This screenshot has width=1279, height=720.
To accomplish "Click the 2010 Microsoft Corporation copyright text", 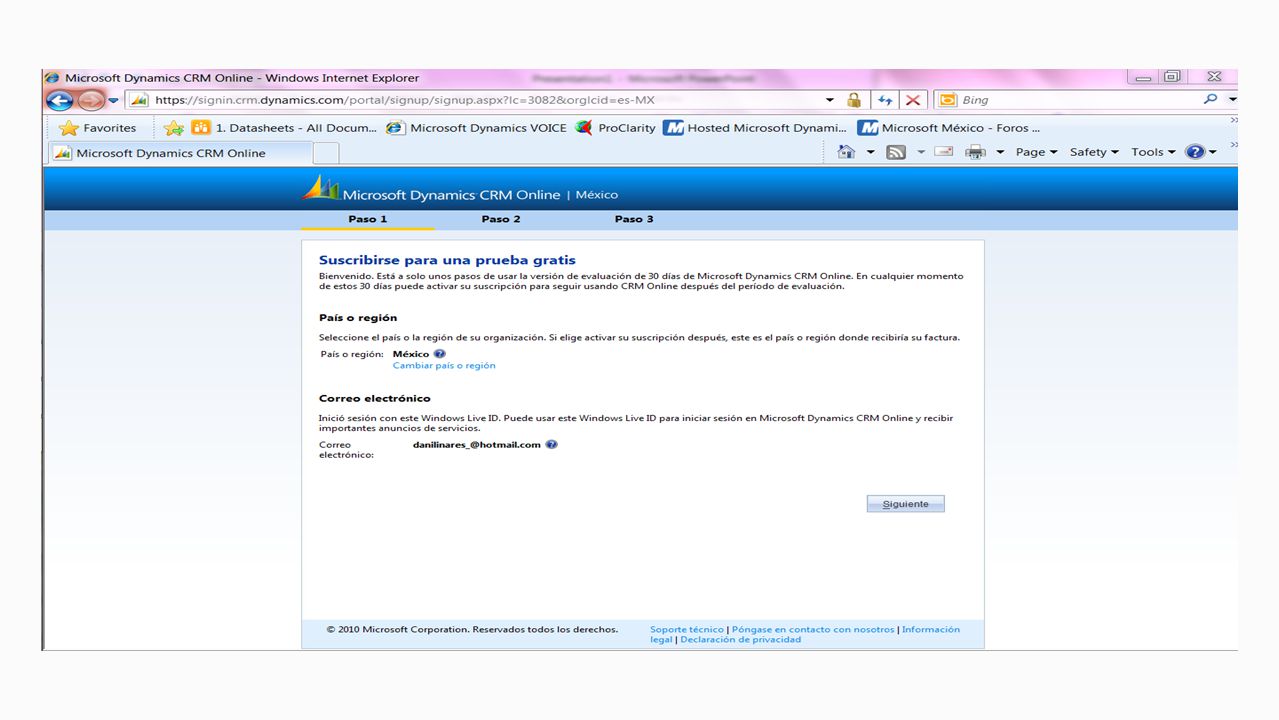I will point(472,630).
